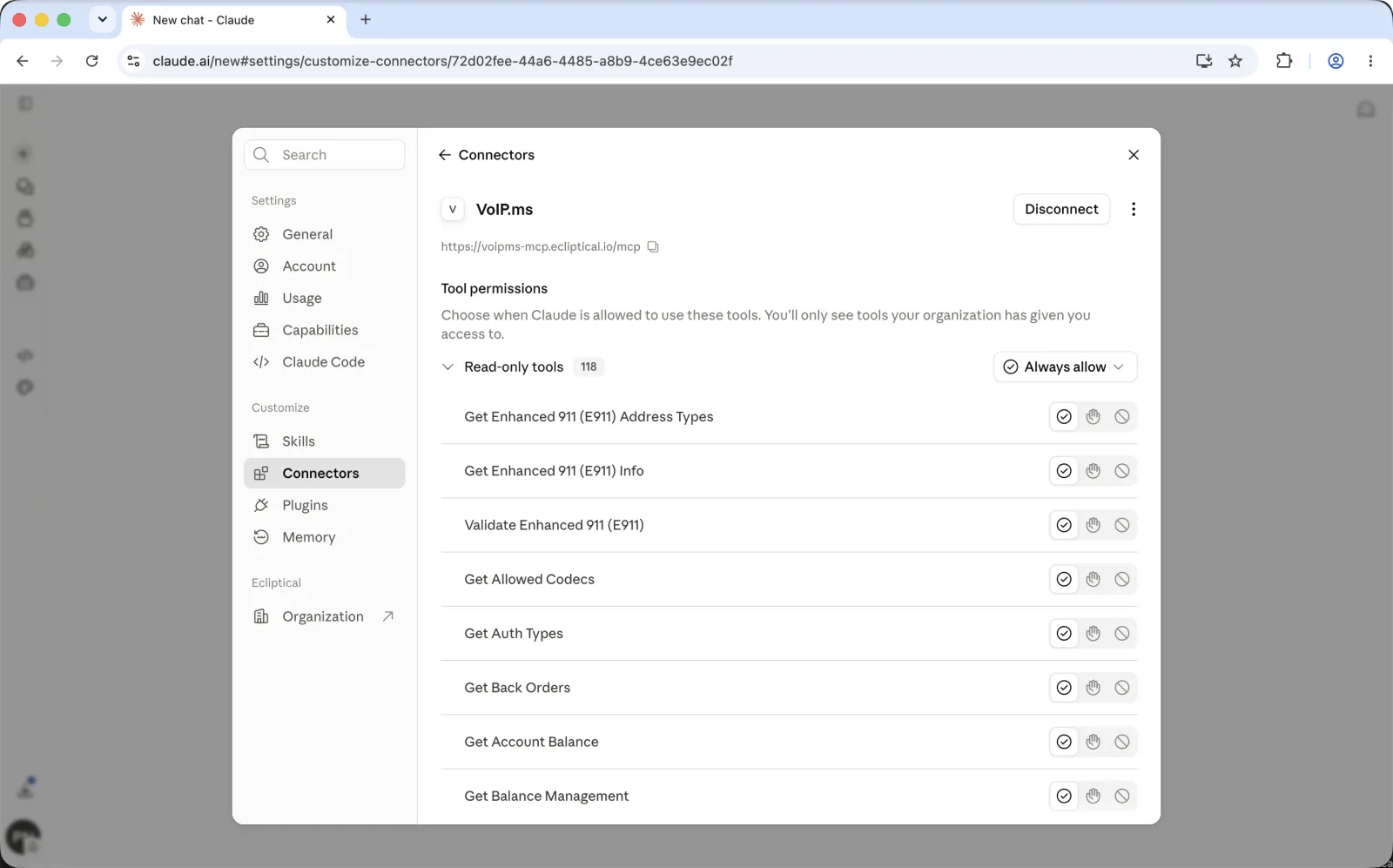Block the Get Allowed Codecs tool

tap(1122, 579)
